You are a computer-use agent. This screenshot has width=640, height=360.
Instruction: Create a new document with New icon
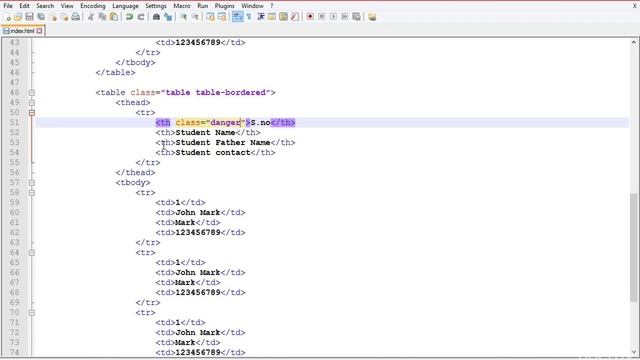tap(7, 17)
